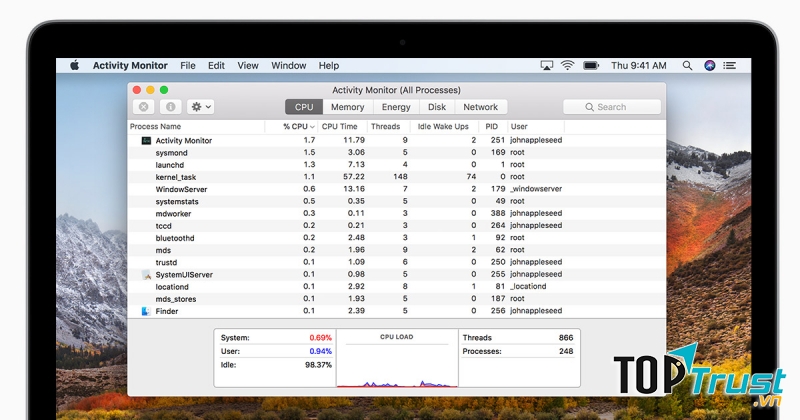Select the tccd process row
This screenshot has width=800, height=420.
396,226
